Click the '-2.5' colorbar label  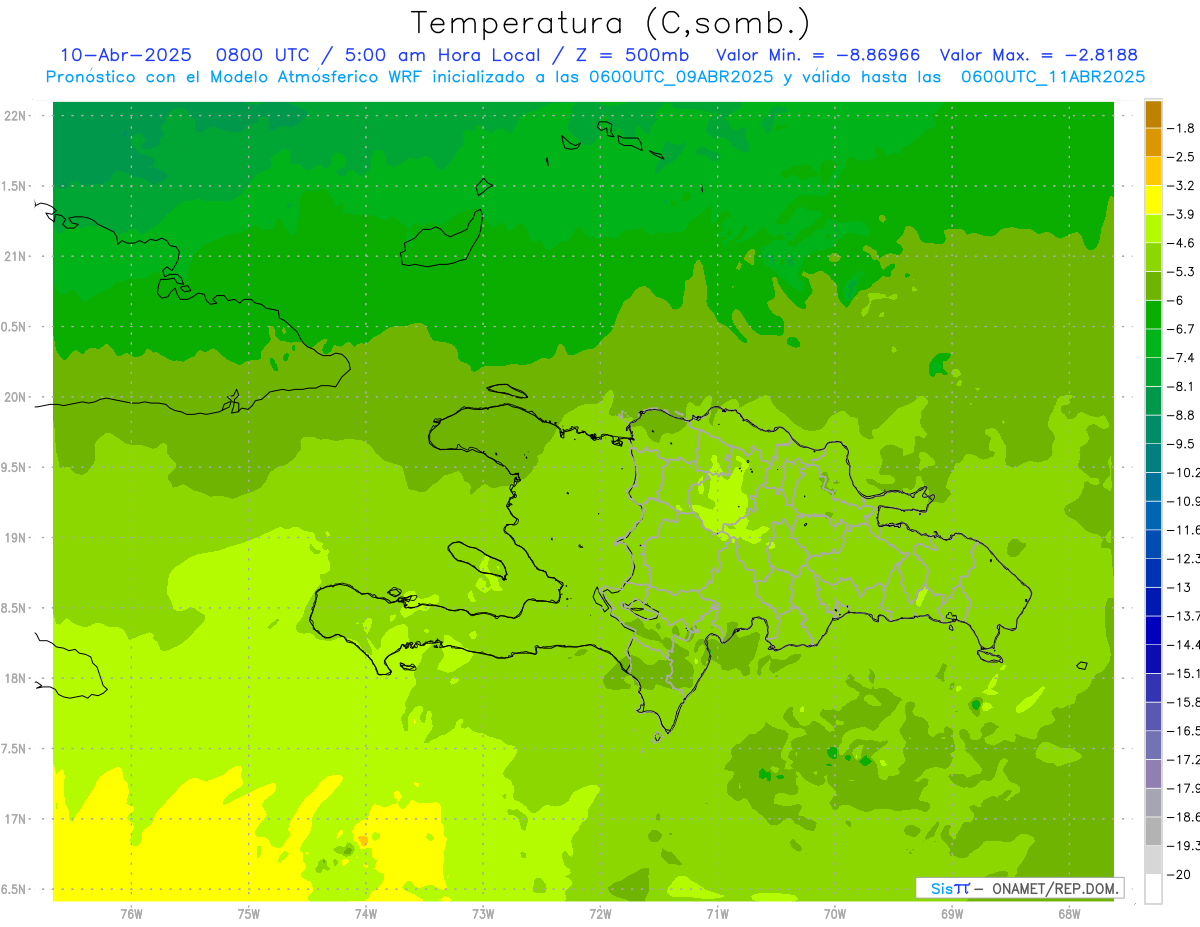pyautogui.click(x=1182, y=157)
